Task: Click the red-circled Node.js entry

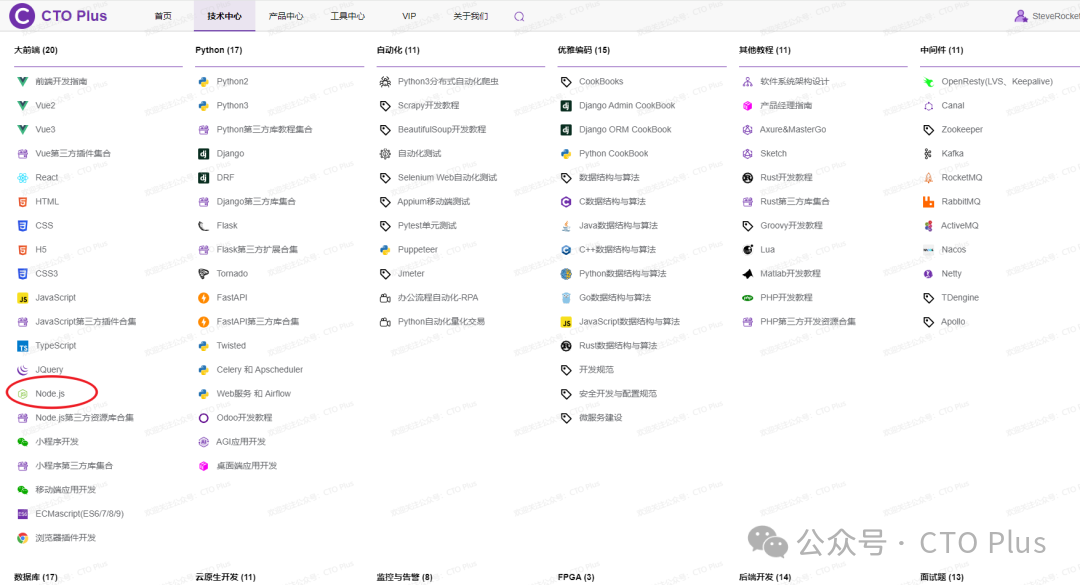Action: coord(49,393)
